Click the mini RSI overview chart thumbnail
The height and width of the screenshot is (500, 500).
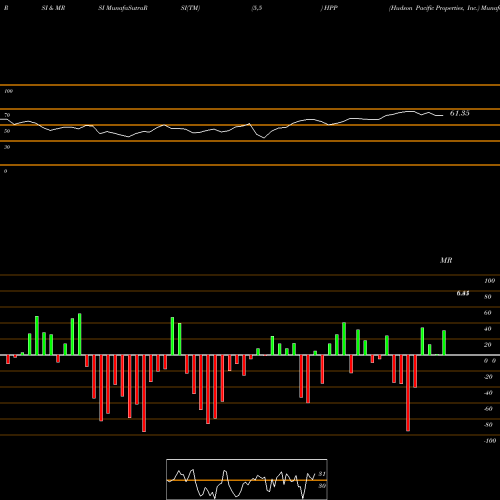click(x=247, y=479)
